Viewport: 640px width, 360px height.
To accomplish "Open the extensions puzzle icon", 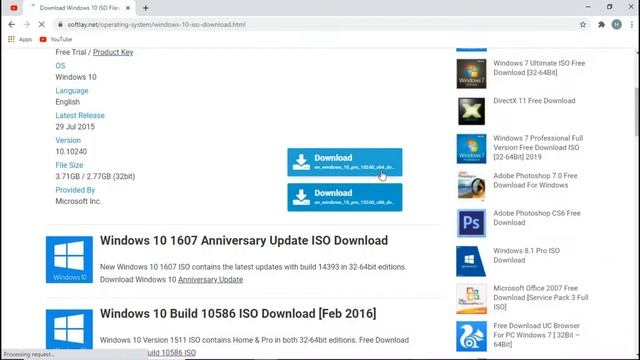I will pos(601,24).
